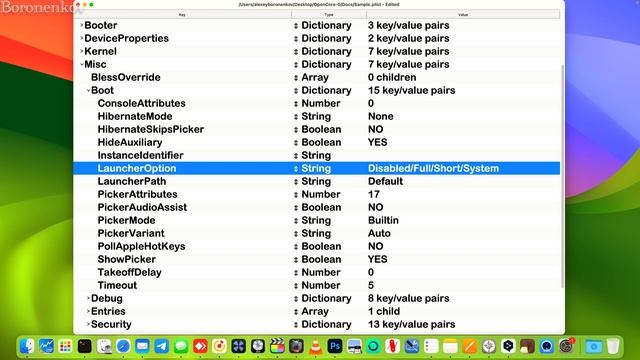The image size is (640, 360).
Task: Open Messages from the dock
Action: (x=181, y=346)
